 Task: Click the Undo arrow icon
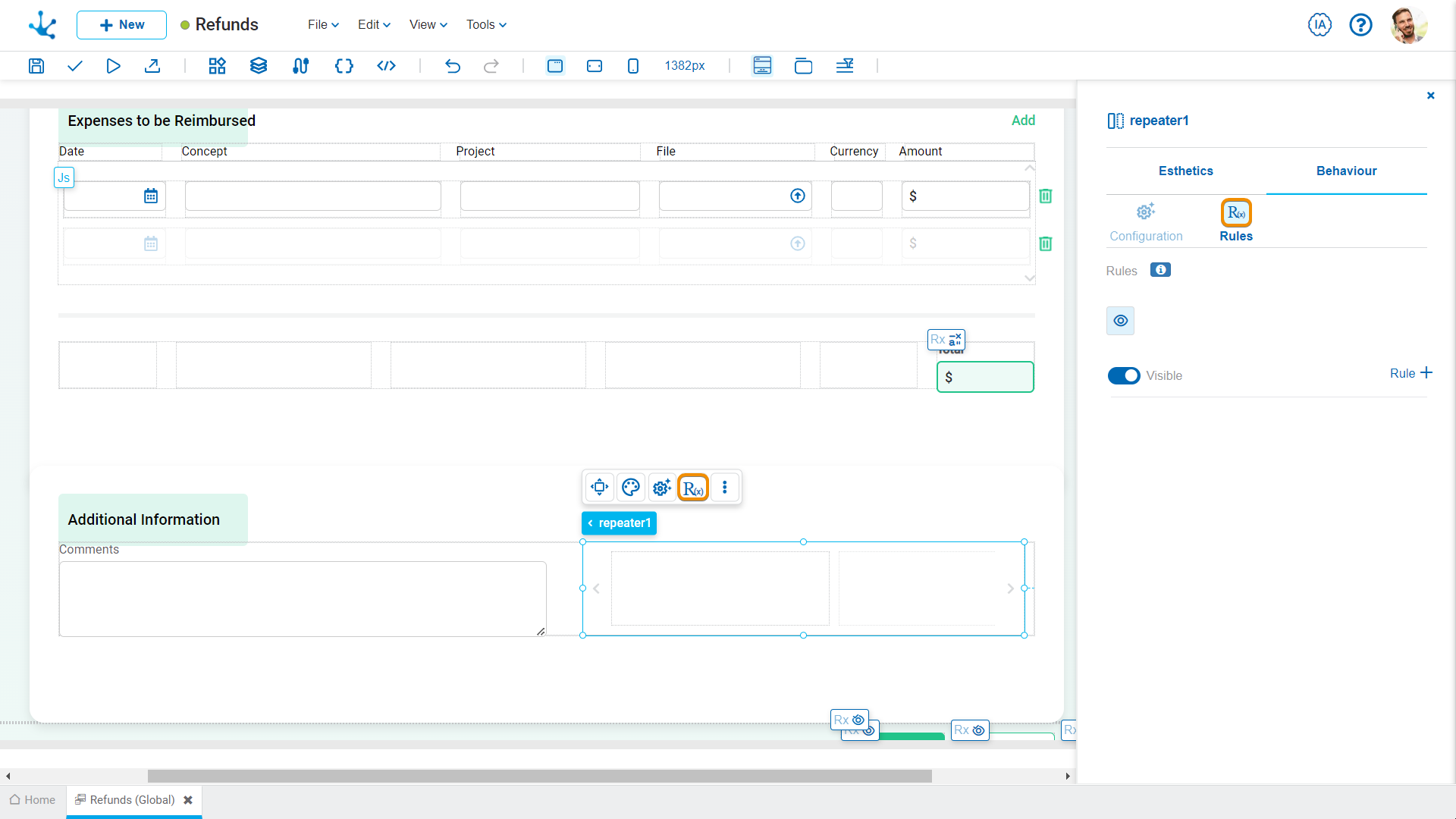point(453,66)
